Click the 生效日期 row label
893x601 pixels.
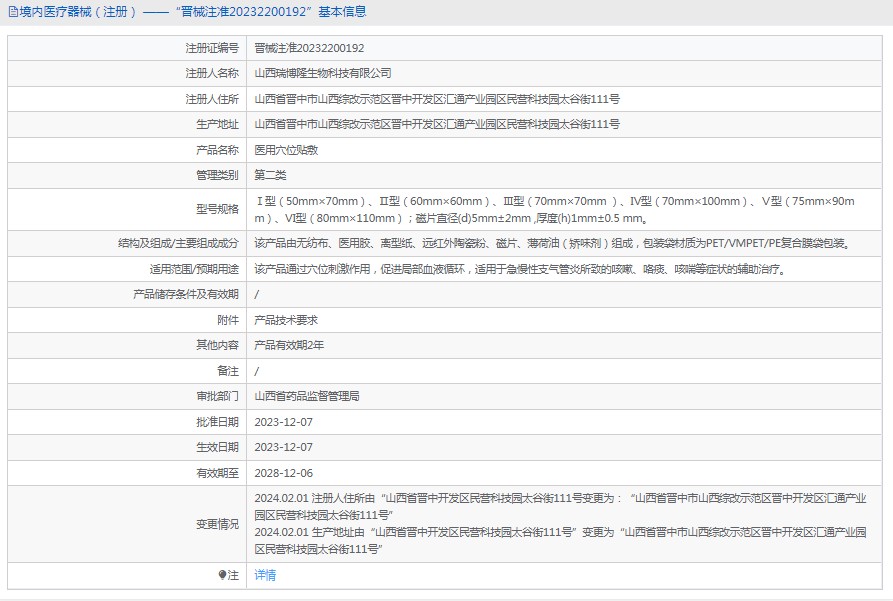(x=217, y=447)
